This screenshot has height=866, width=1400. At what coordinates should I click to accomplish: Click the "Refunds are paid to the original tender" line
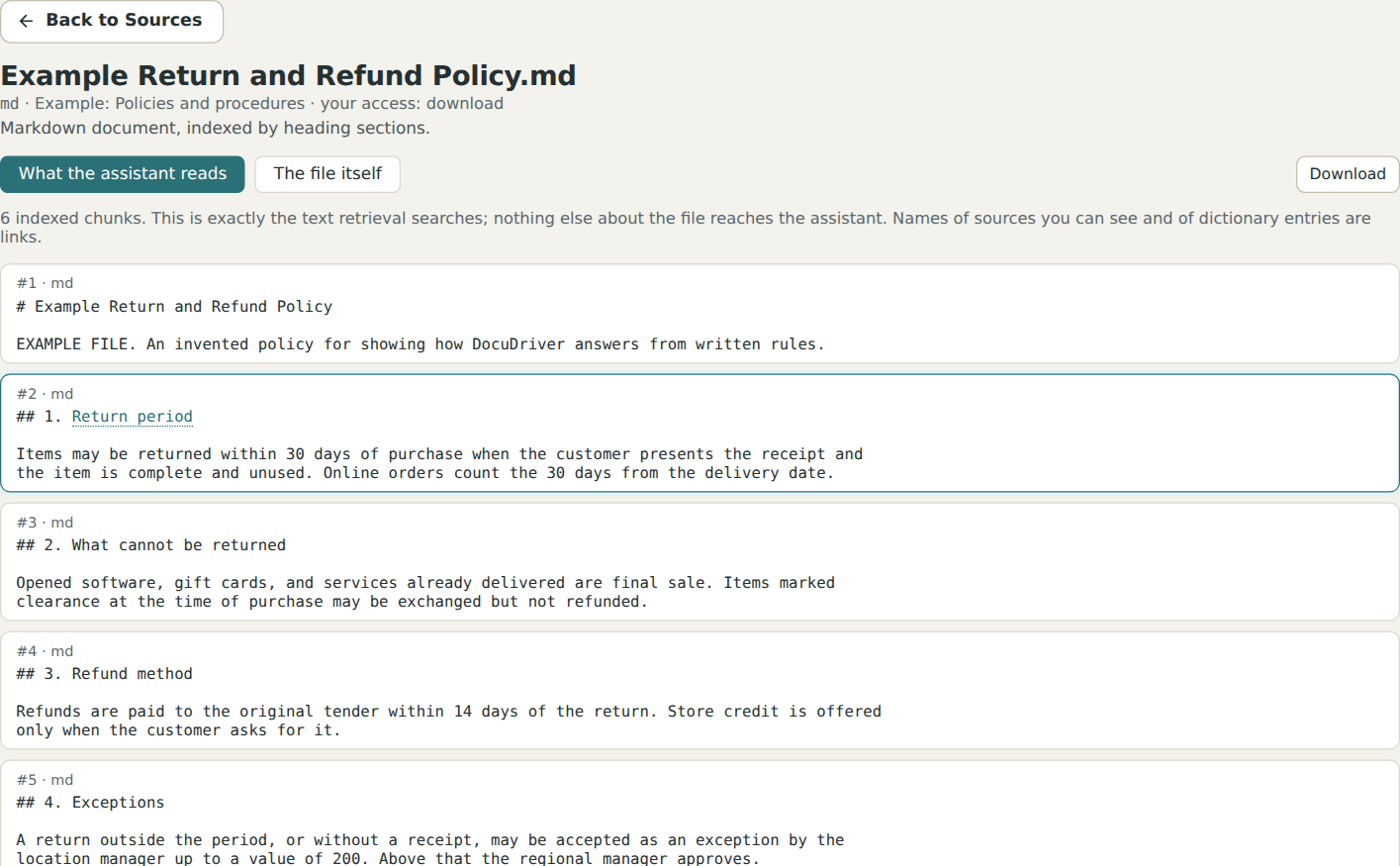click(448, 712)
